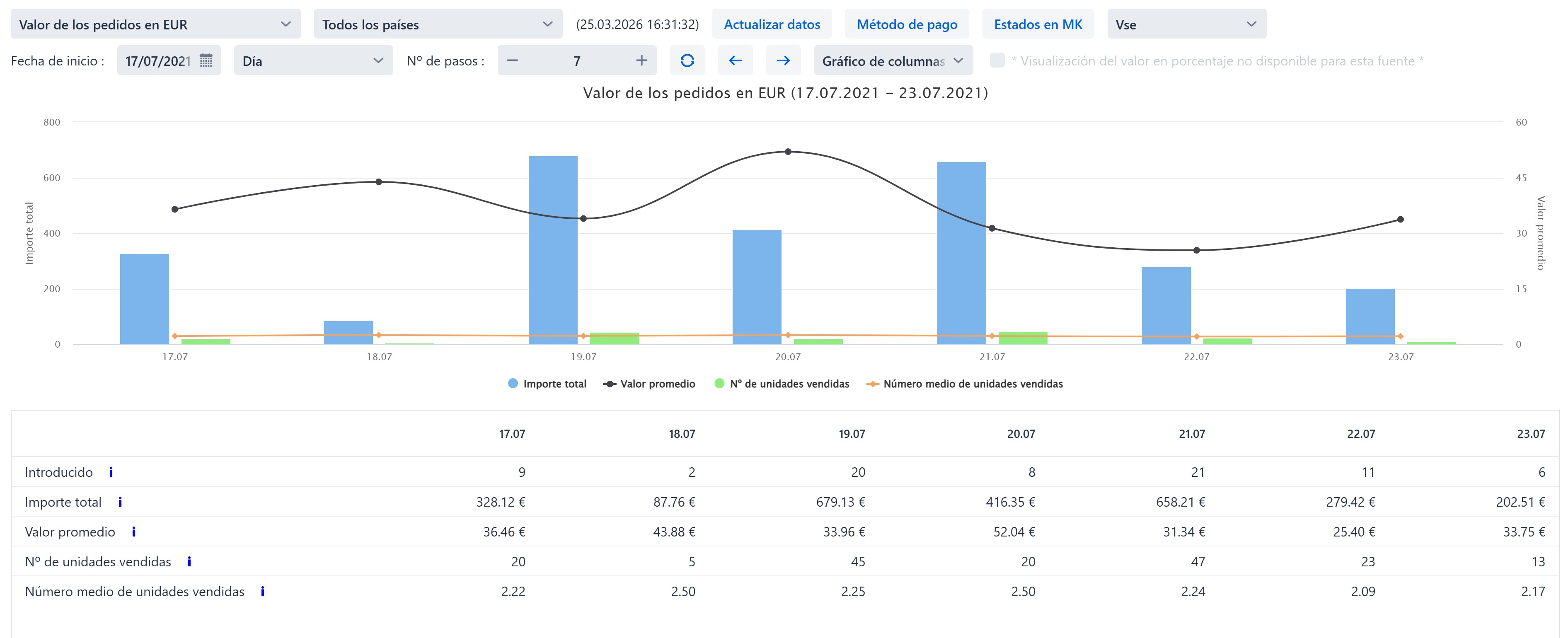Switch to Estados en MK view

coord(1038,24)
